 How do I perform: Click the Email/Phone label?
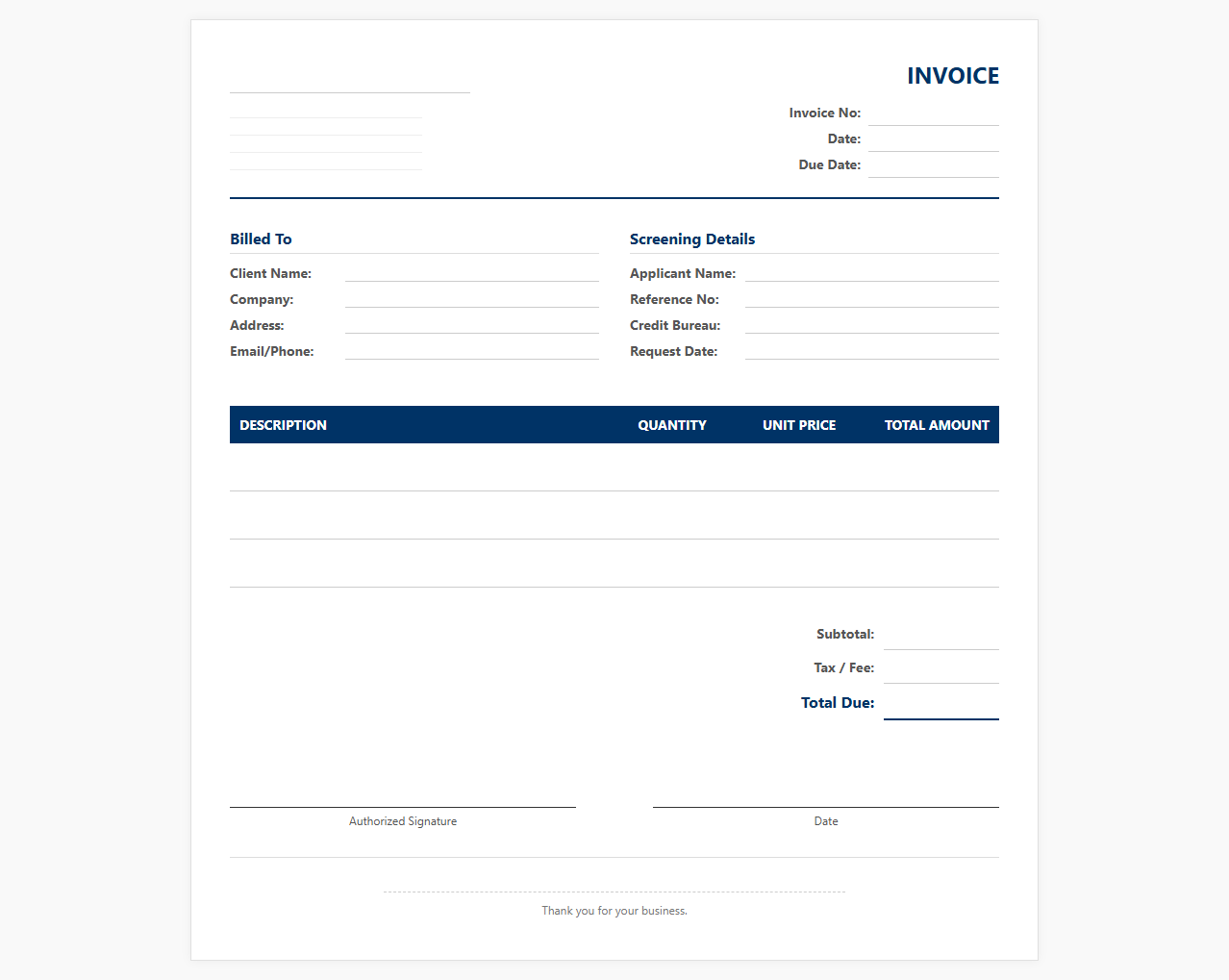(x=272, y=352)
